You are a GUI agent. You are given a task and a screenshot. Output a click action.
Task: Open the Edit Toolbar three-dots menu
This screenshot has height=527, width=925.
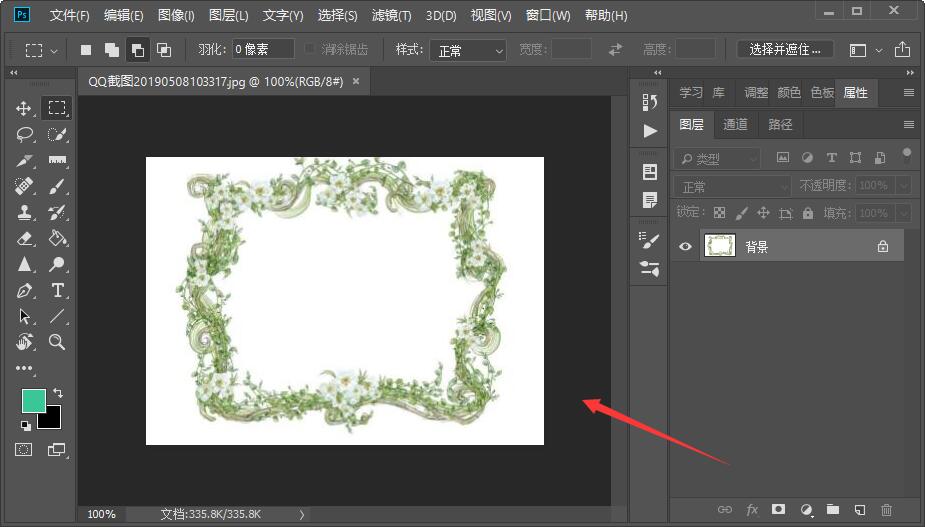(x=24, y=368)
